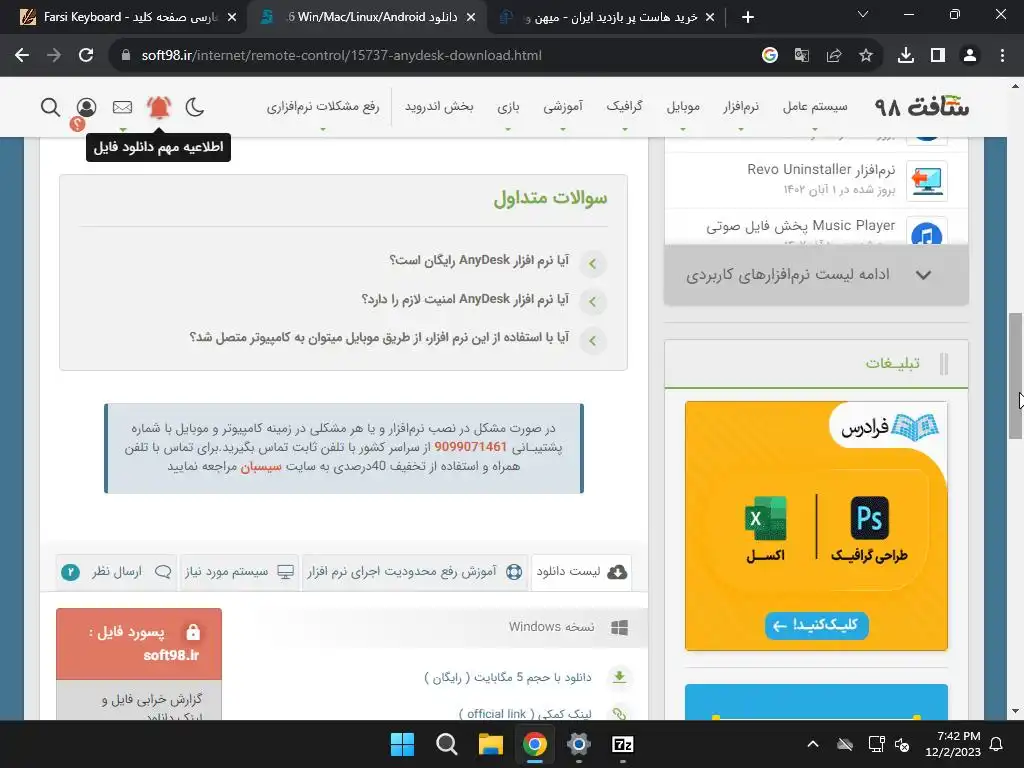This screenshot has height=768, width=1024.
Task: Click the translate page icon
Action: 801,56
